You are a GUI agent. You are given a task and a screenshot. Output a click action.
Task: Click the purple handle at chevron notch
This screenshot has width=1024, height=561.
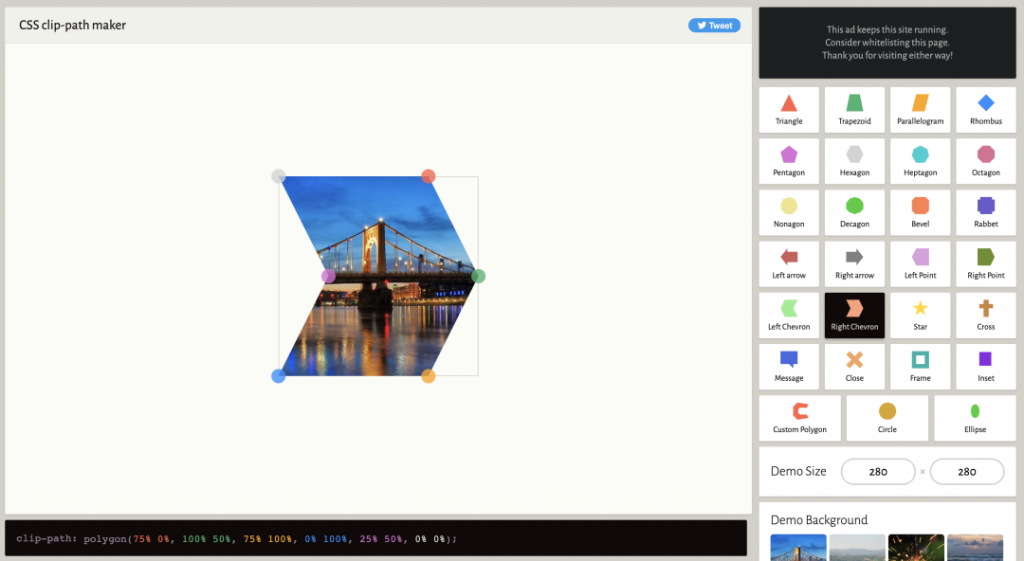click(328, 276)
